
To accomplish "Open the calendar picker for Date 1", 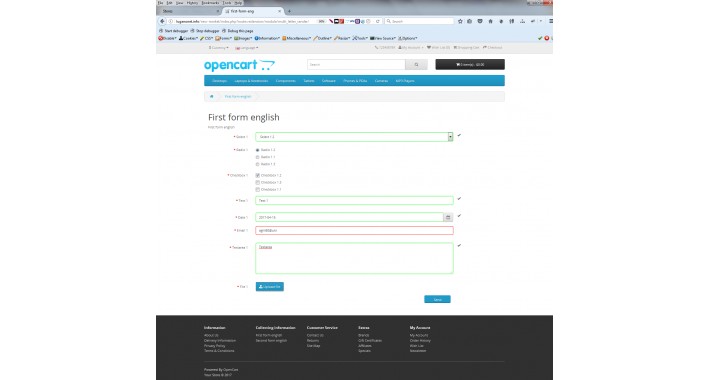I will click(x=448, y=217).
